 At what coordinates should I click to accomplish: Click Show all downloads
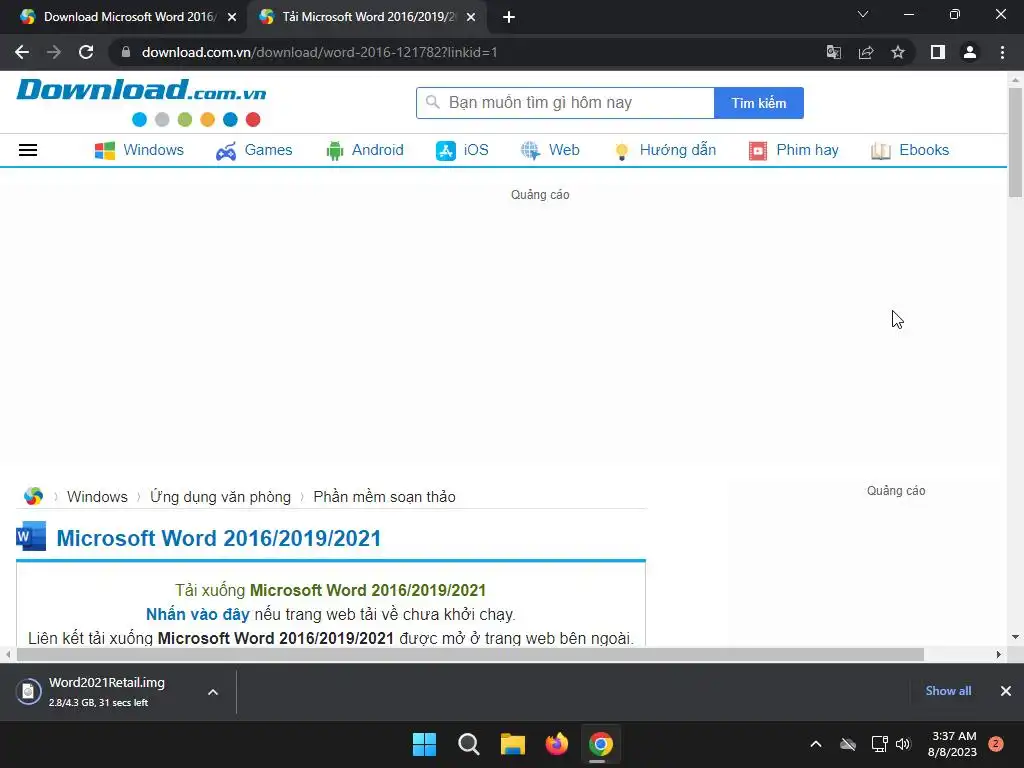coord(948,691)
